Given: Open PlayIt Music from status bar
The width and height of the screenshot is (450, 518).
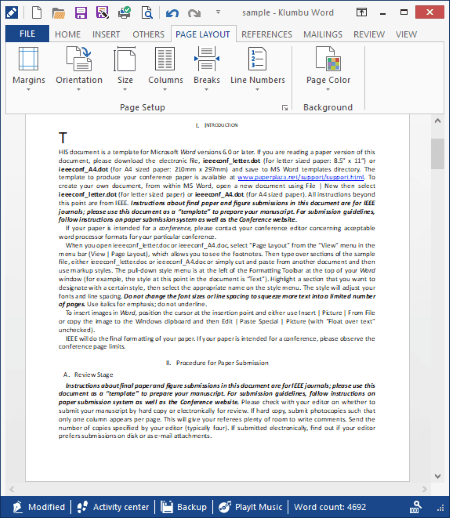Looking at the screenshot, I should 251,507.
